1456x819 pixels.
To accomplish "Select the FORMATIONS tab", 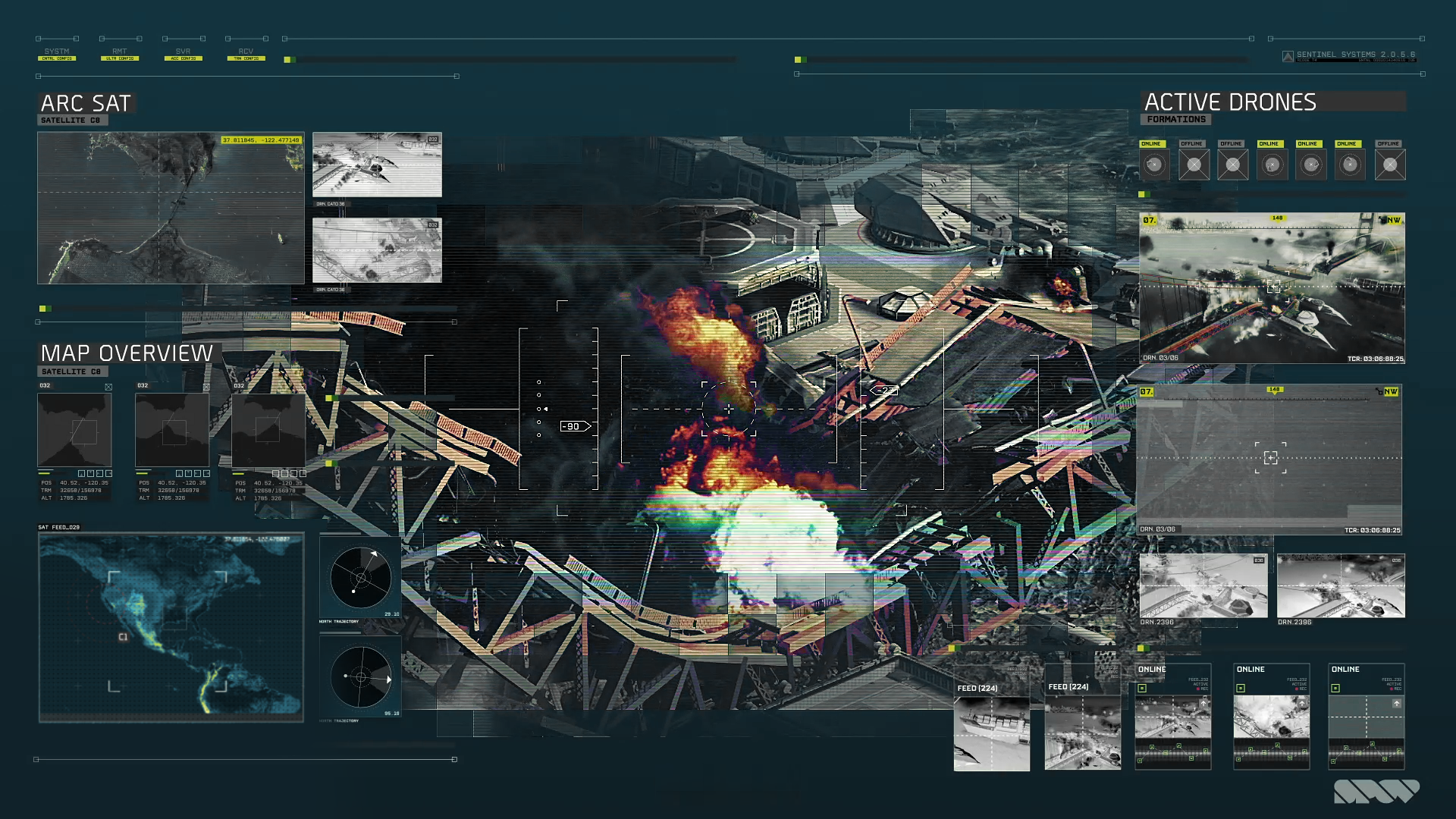I will click(x=1175, y=120).
